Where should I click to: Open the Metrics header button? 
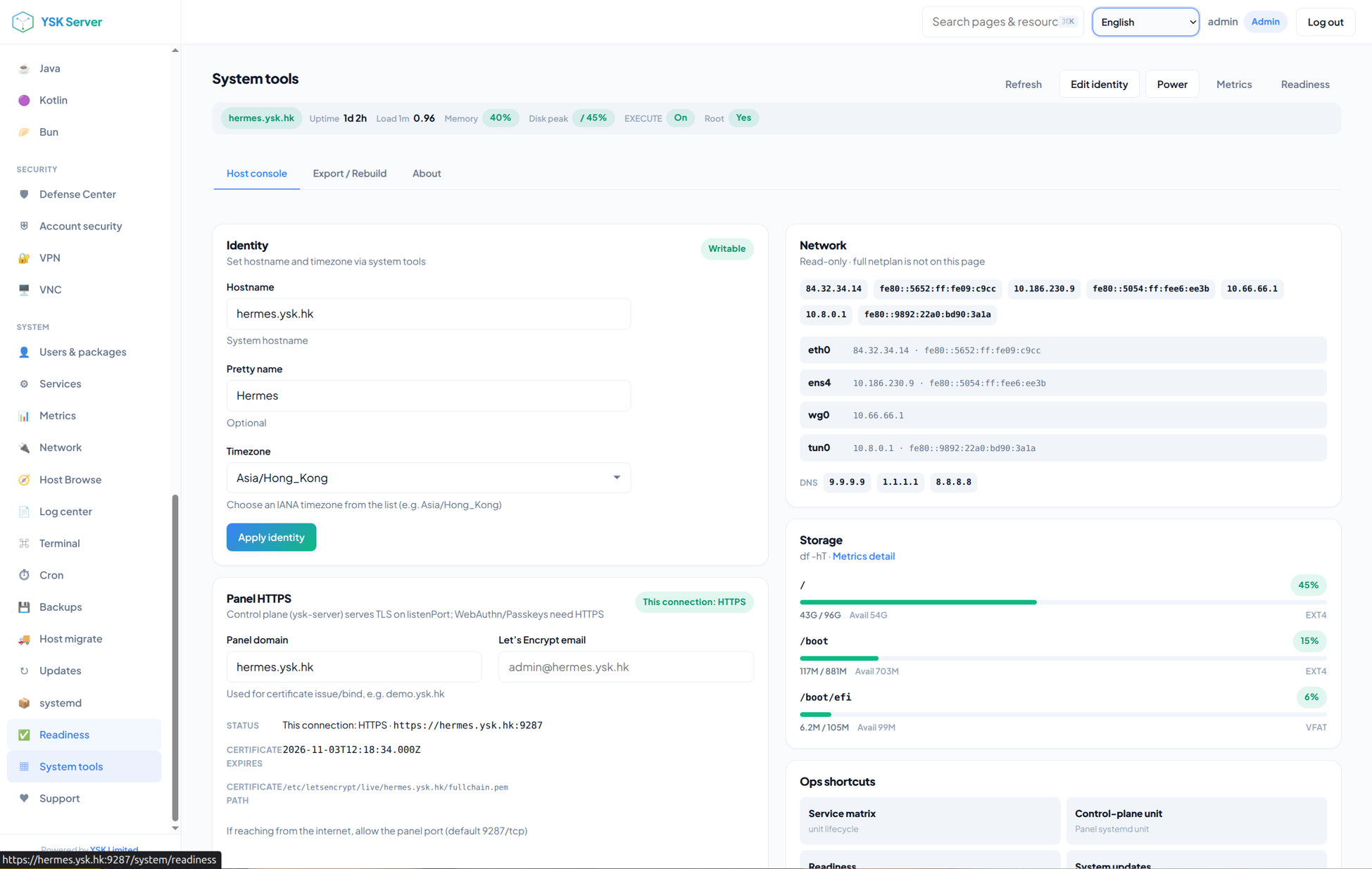click(x=1234, y=84)
